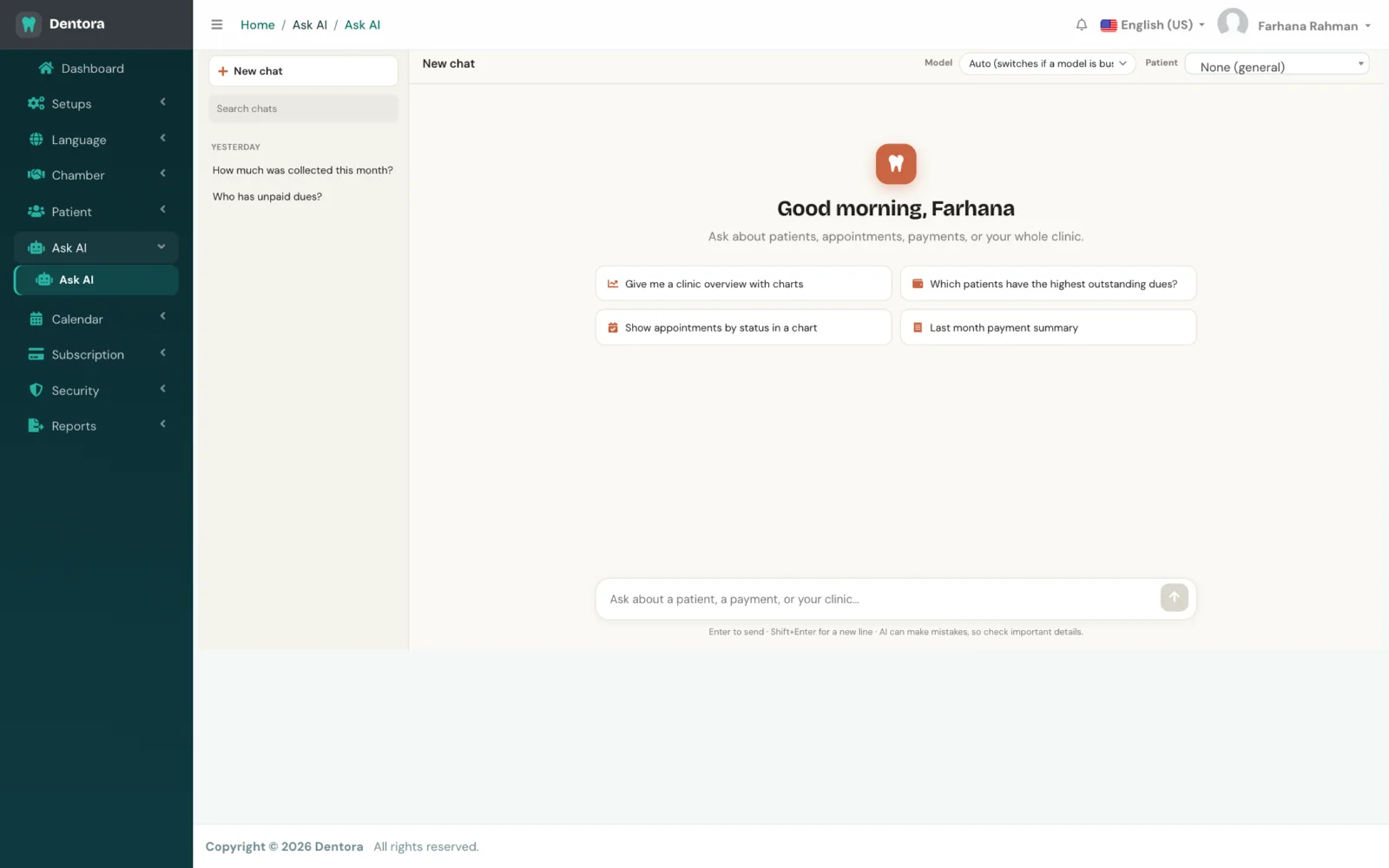Open the Patient sidebar menu
This screenshot has height=868, width=1389.
pyautogui.click(x=96, y=211)
